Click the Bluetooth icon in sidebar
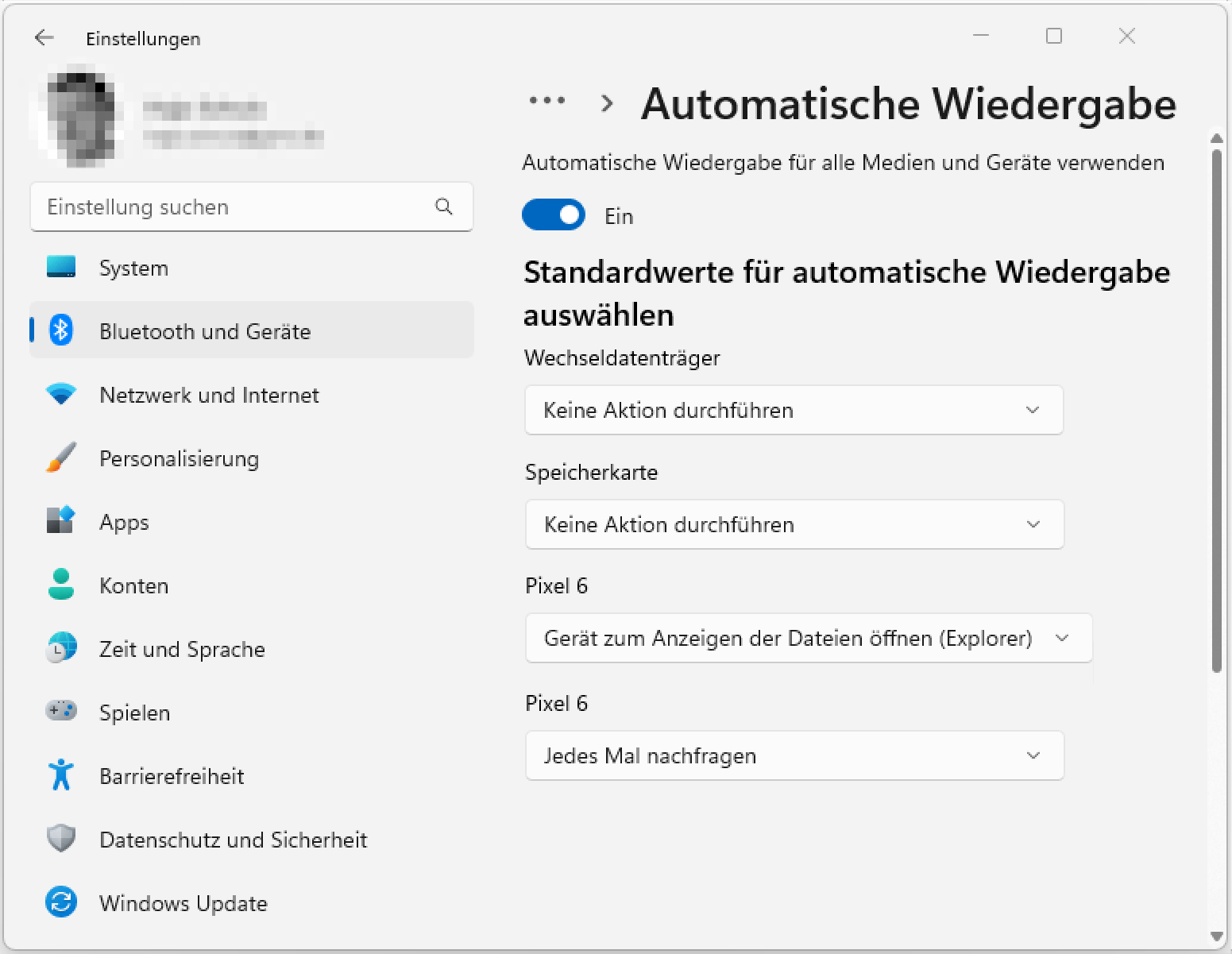 point(61,330)
